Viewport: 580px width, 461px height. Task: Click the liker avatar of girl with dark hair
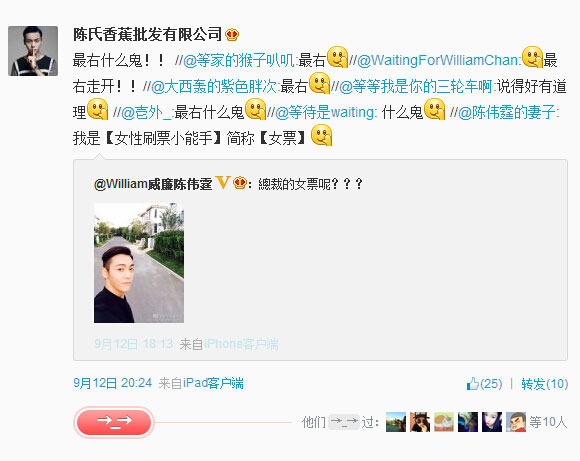(492, 422)
